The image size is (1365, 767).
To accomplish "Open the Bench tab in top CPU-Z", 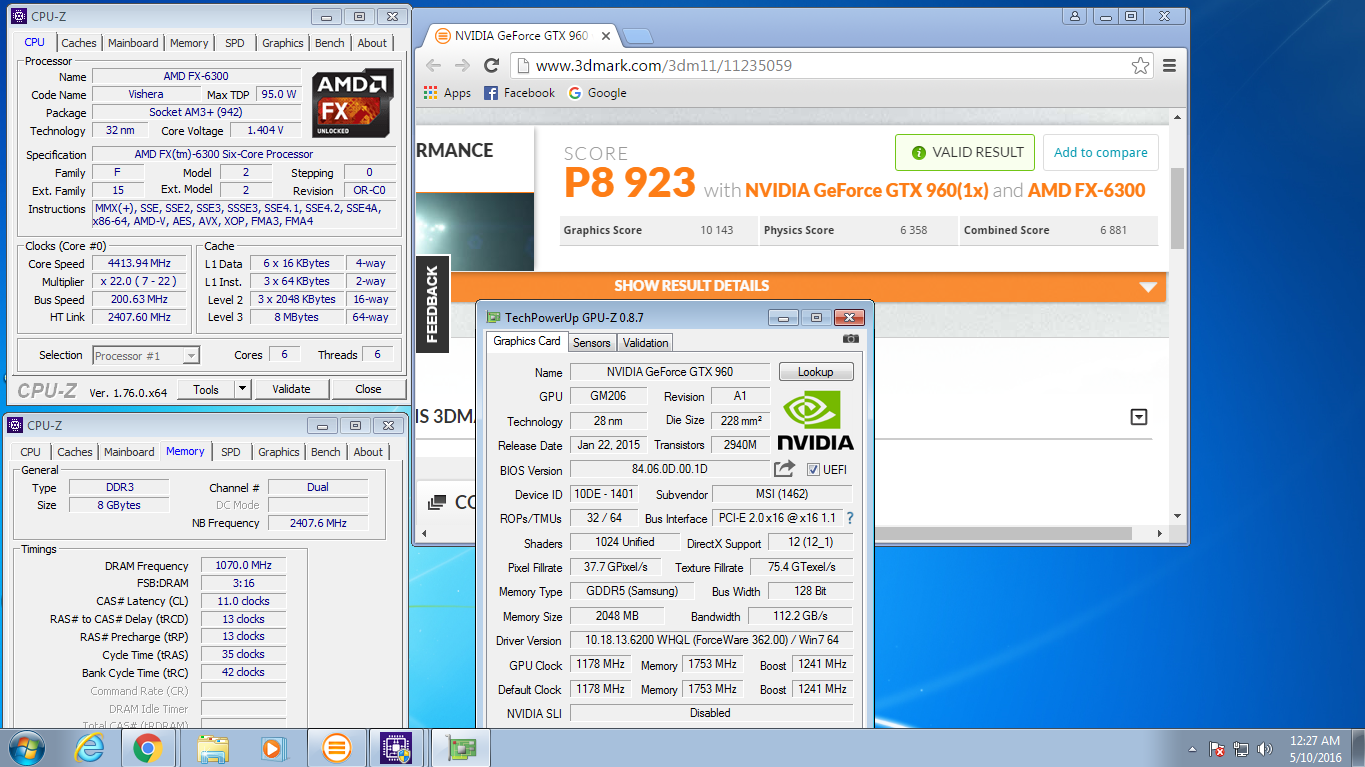I will pyautogui.click(x=330, y=43).
